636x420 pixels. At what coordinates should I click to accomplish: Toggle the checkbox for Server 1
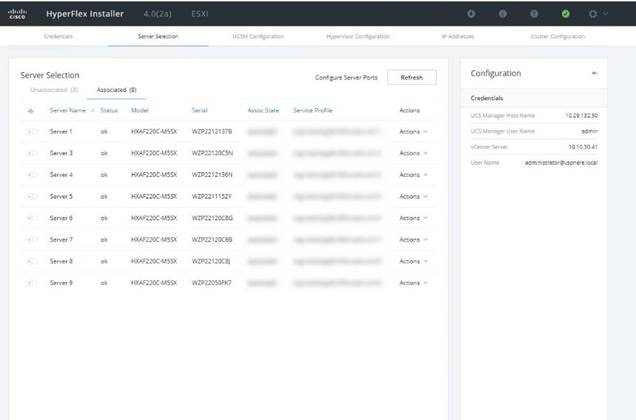click(31, 131)
